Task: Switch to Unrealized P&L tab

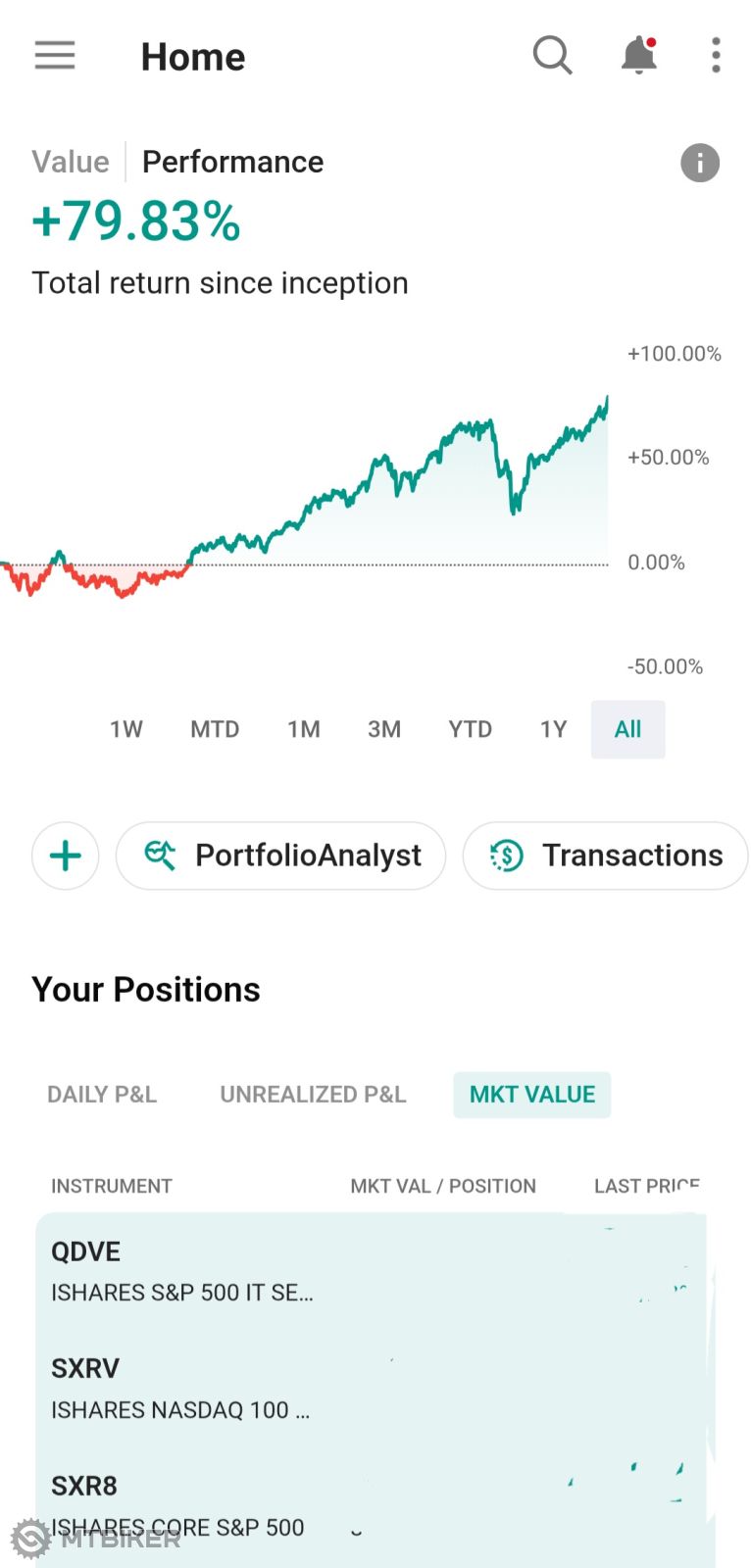Action: pyautogui.click(x=313, y=1095)
